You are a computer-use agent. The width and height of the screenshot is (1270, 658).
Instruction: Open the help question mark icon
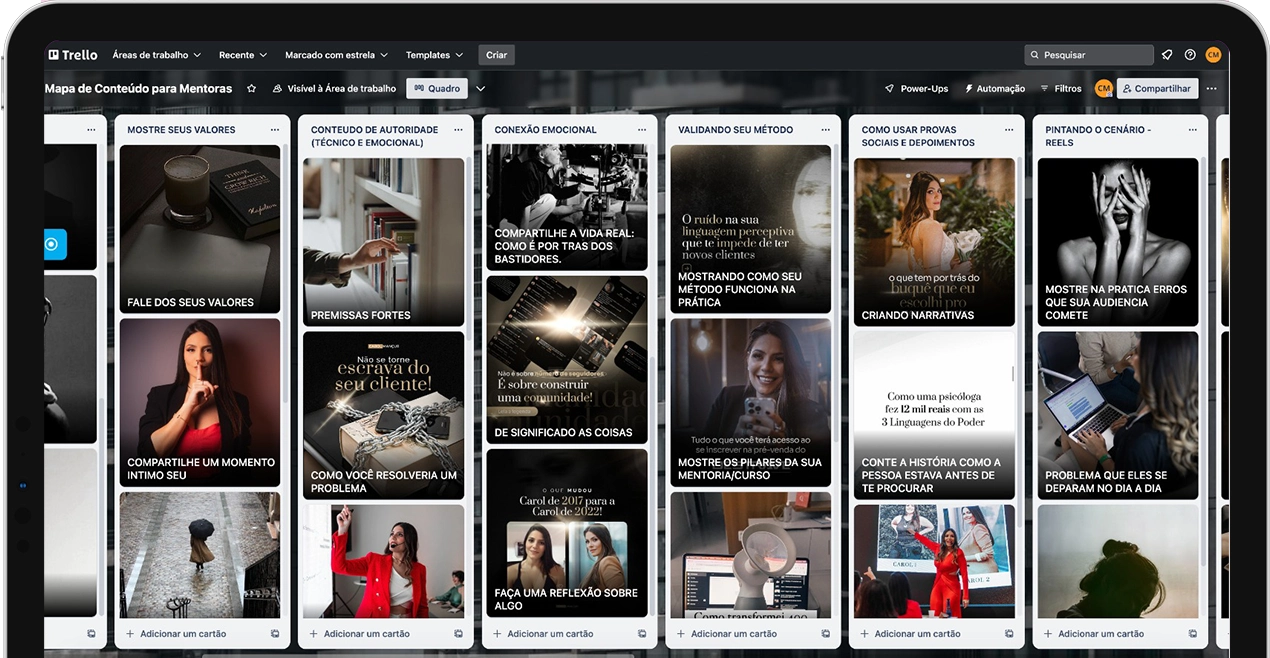(1190, 55)
